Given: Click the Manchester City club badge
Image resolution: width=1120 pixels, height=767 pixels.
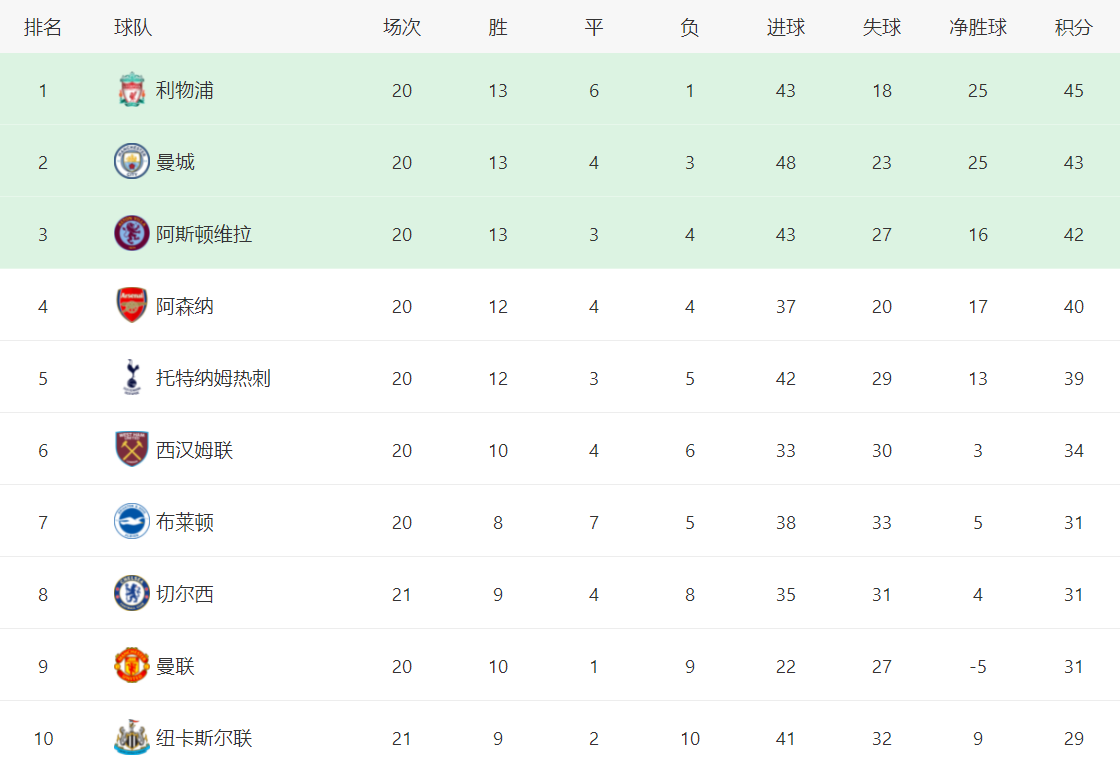Looking at the screenshot, I should tap(131, 161).
